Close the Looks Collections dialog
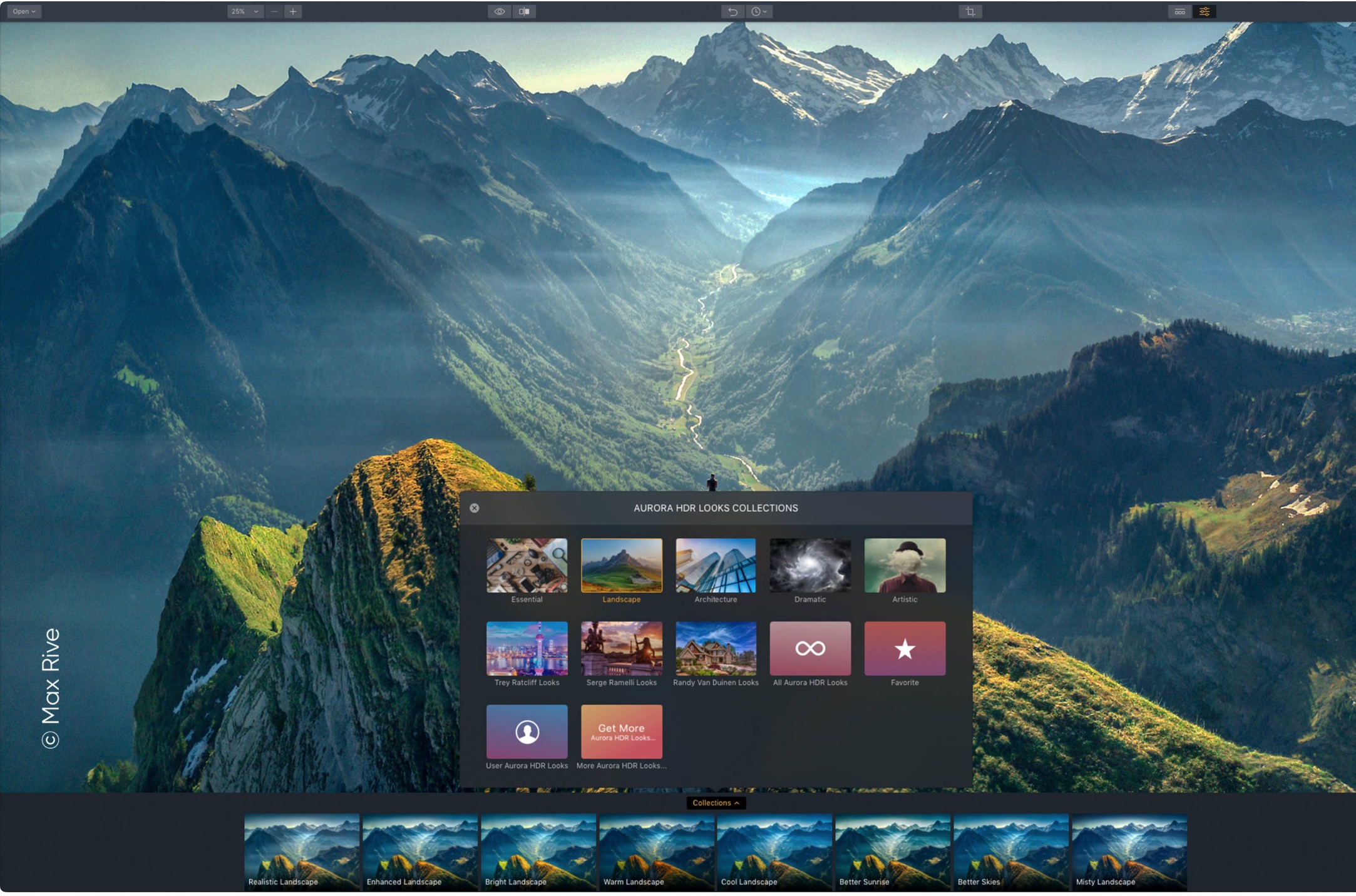The height and width of the screenshot is (896, 1356). [475, 508]
